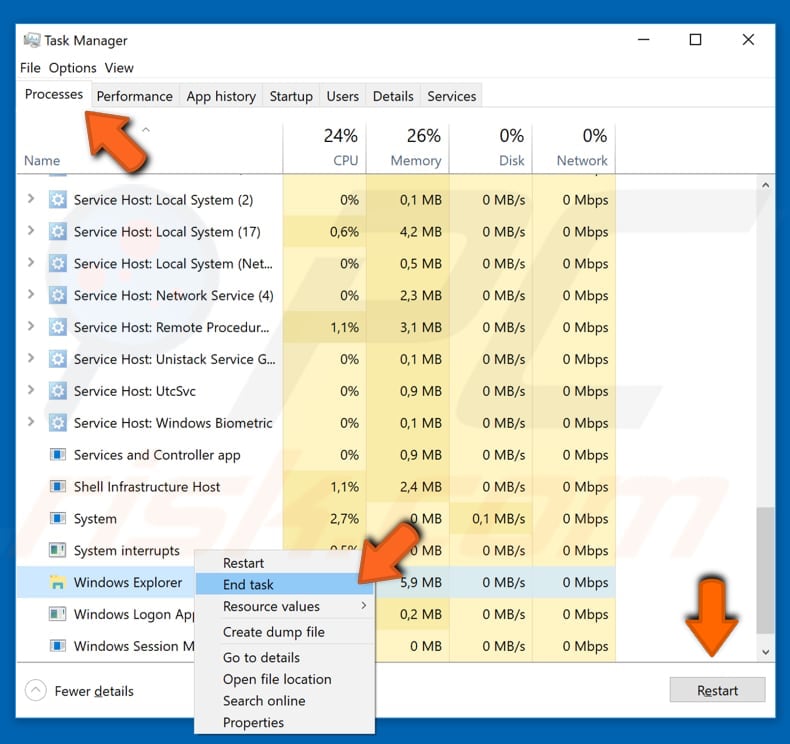
Task: Select the Processes tab
Action: coord(54,94)
